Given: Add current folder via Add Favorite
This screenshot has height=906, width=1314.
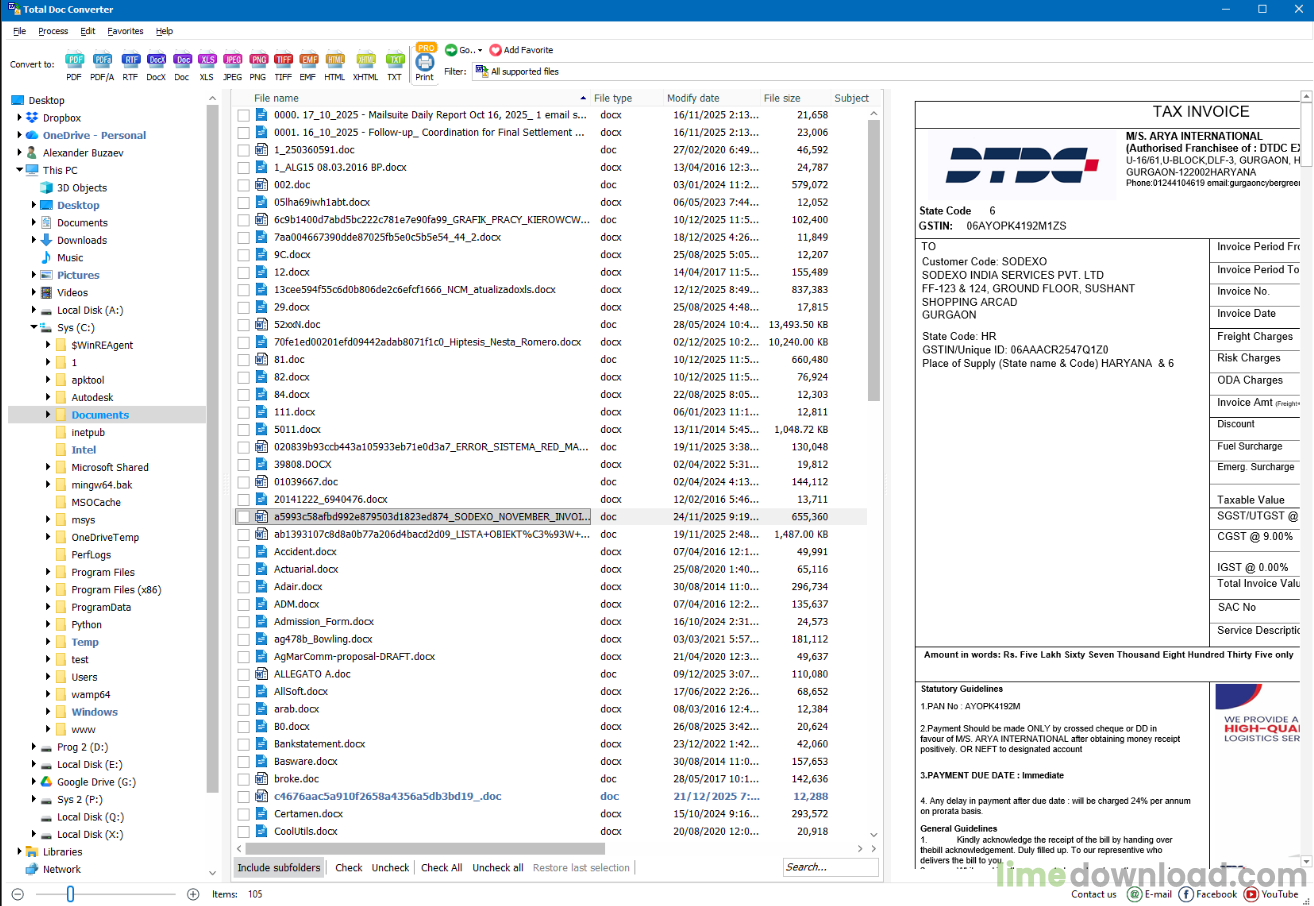Looking at the screenshot, I should (521, 50).
